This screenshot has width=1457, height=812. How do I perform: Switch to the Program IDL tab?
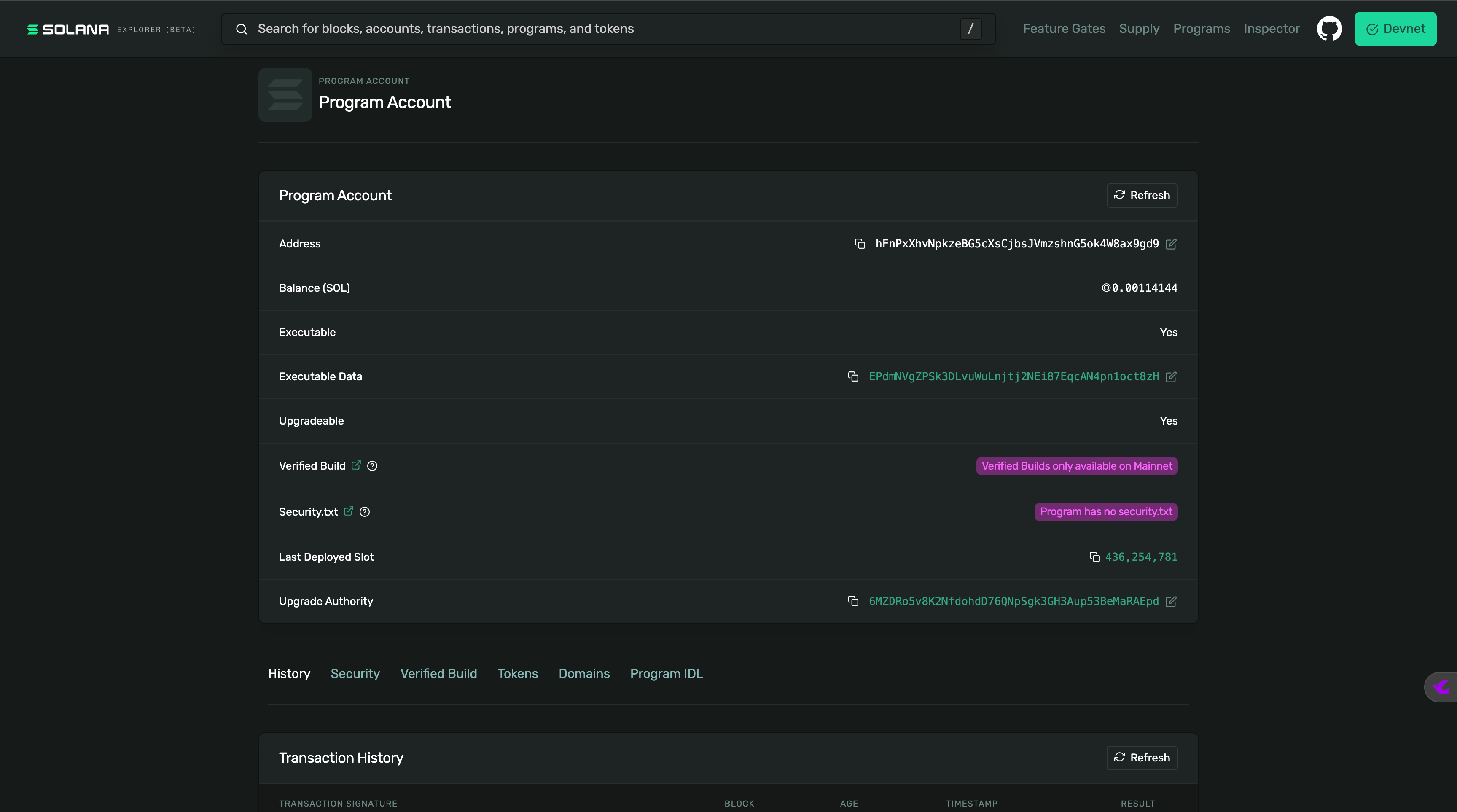pos(666,673)
